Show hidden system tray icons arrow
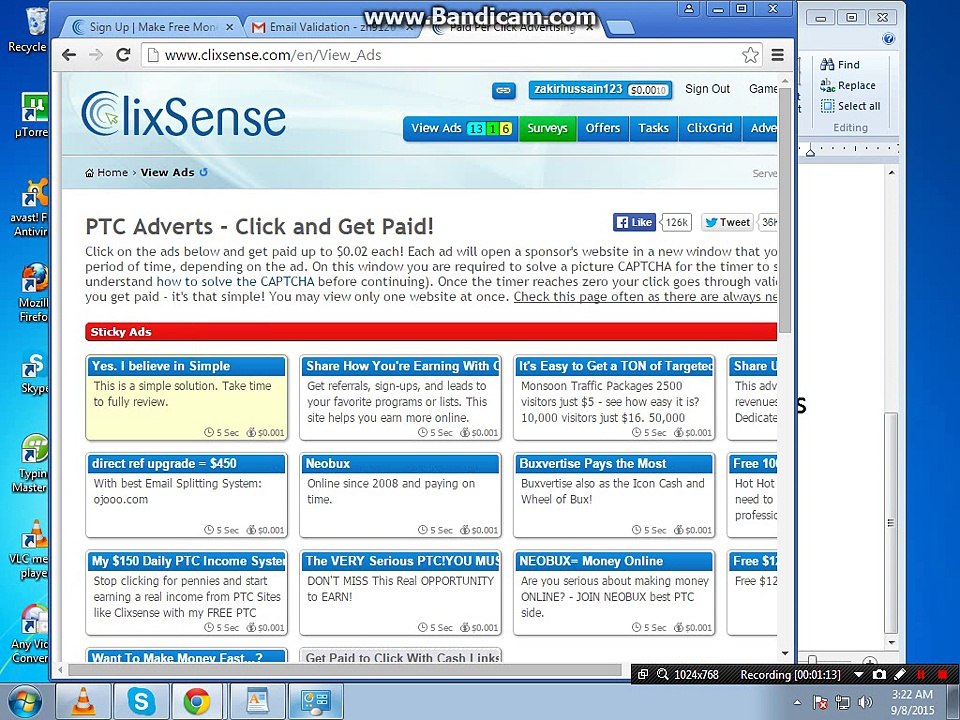This screenshot has width=960, height=720. (x=797, y=702)
